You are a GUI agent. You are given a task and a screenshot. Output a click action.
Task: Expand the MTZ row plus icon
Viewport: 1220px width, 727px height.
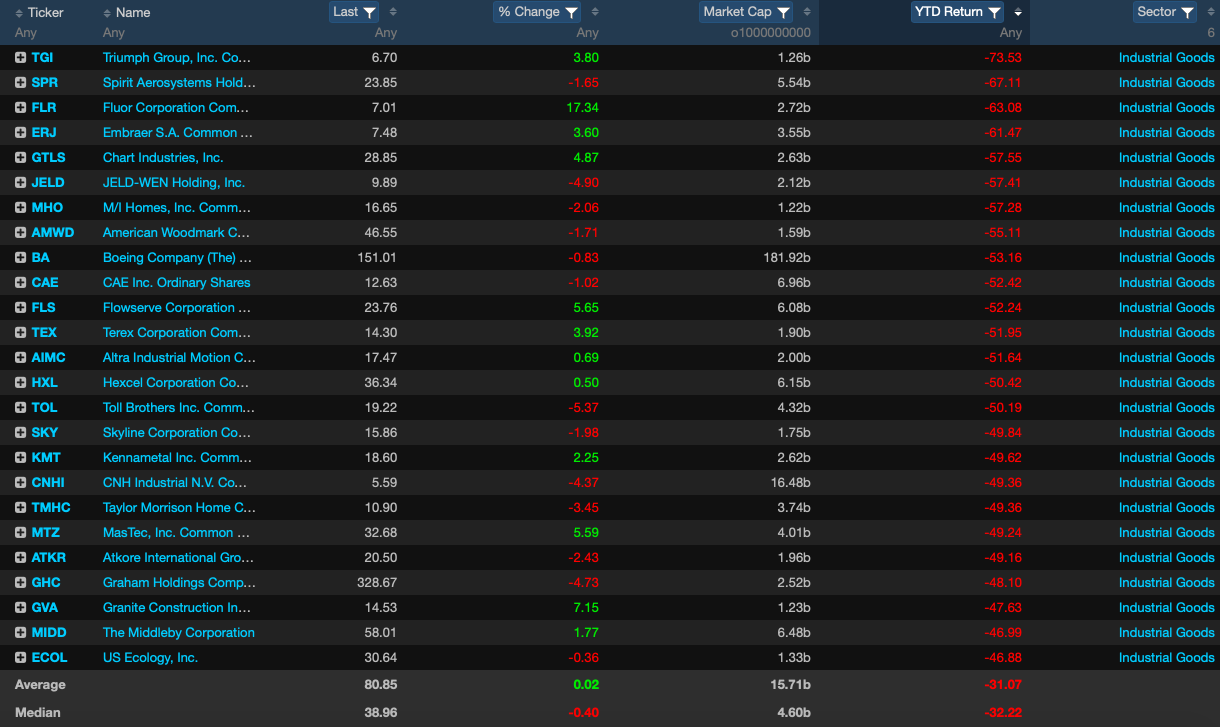click(20, 533)
